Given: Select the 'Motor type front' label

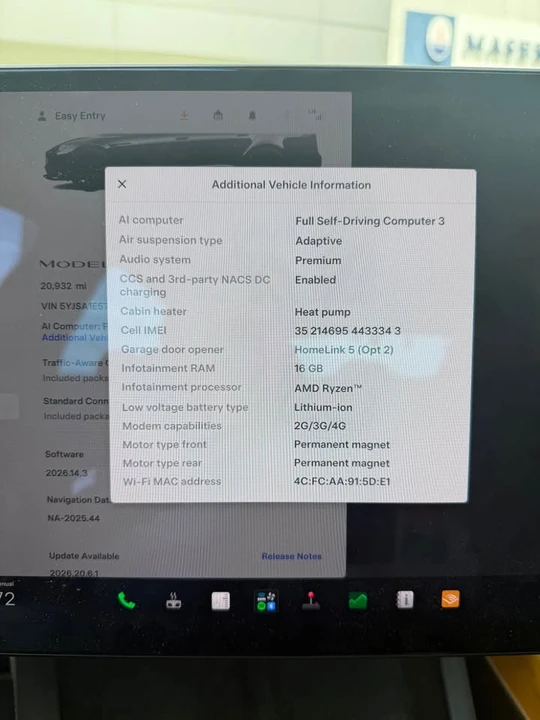Looking at the screenshot, I should (x=164, y=444).
